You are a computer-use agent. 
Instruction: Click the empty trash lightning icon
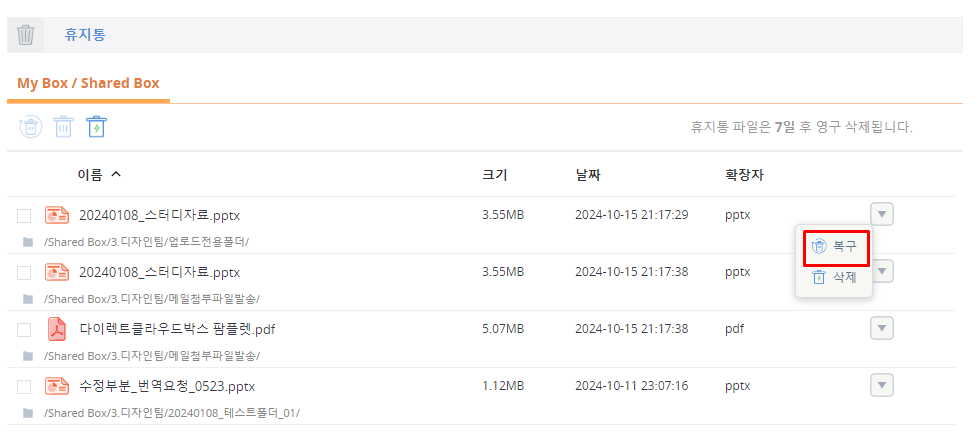pyautogui.click(x=96, y=127)
